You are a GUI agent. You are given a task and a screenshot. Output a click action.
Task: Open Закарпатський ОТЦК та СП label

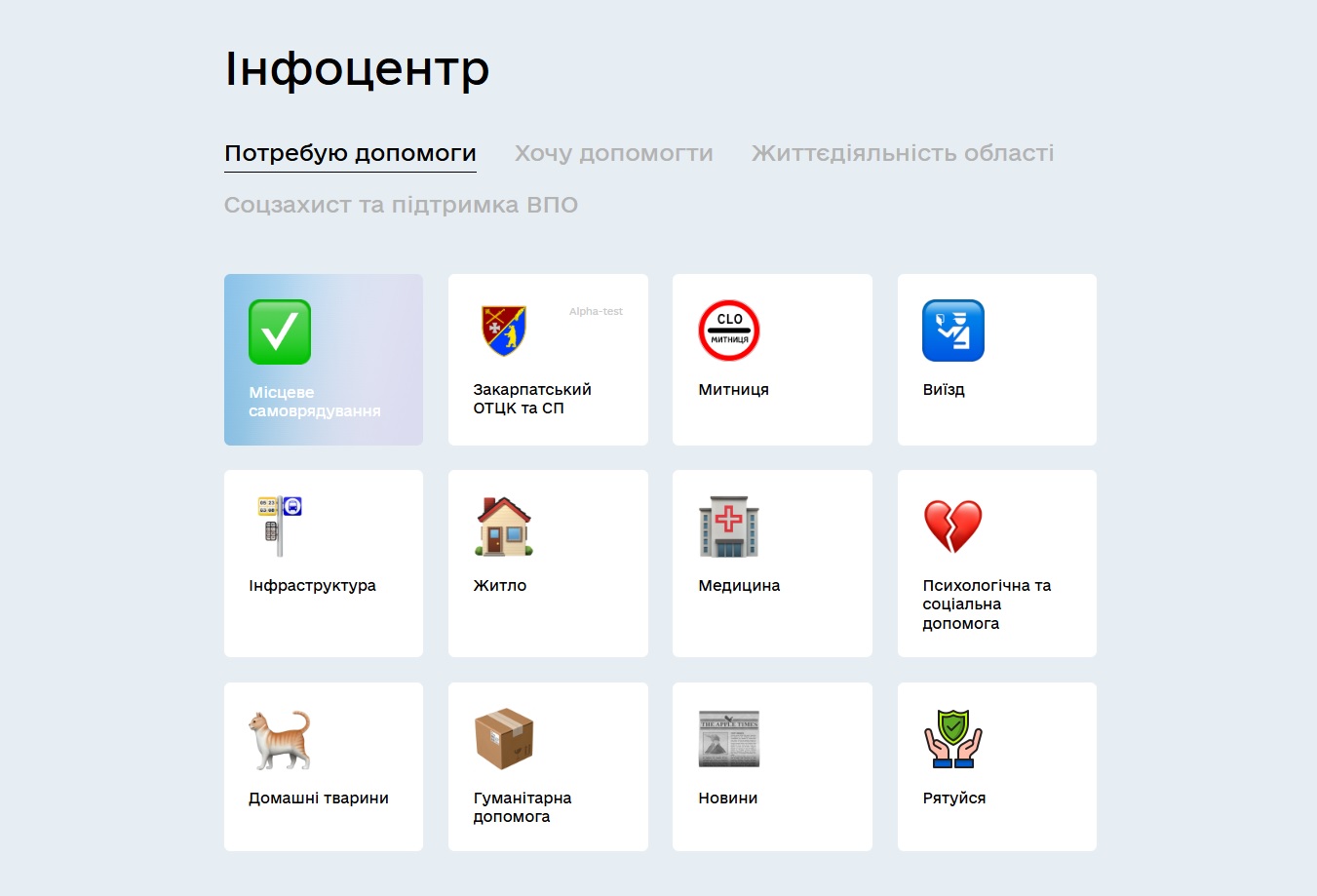point(532,399)
